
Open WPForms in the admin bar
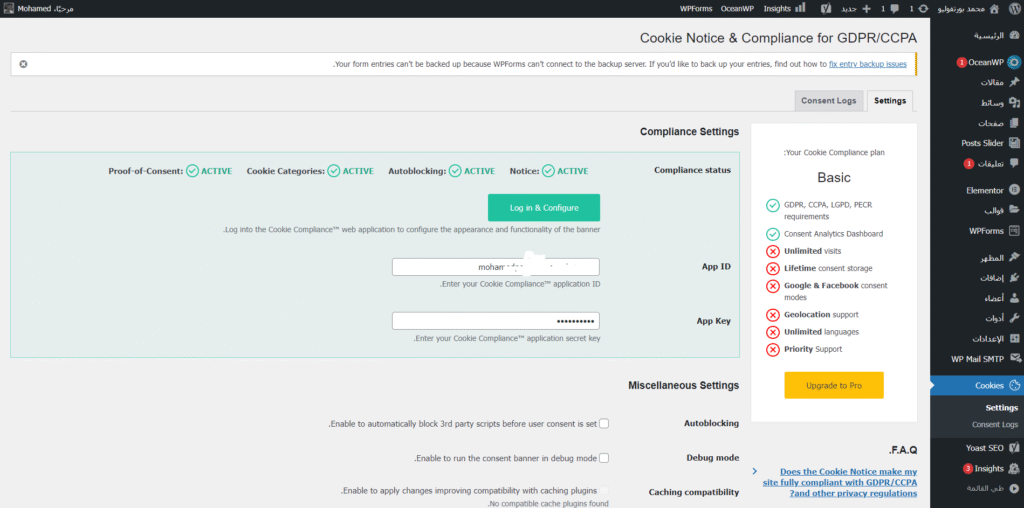point(695,8)
